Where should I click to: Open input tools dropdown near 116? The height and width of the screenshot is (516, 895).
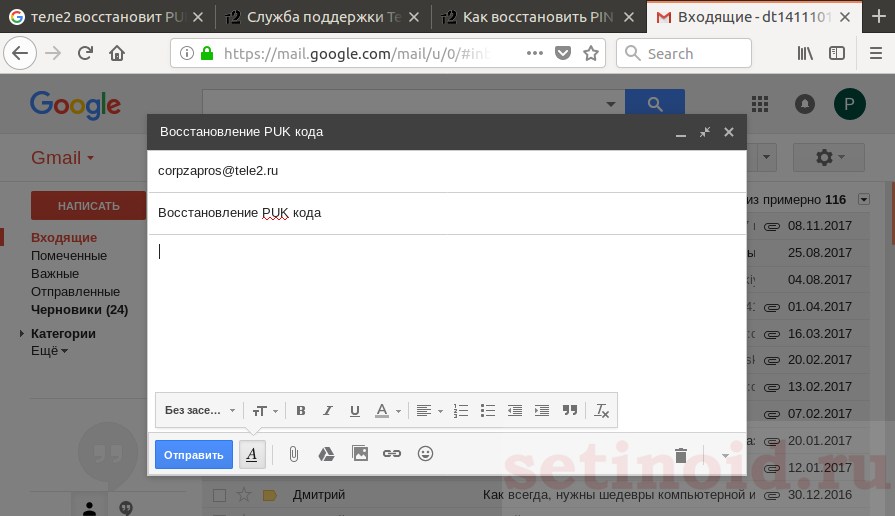pyautogui.click(x=864, y=200)
